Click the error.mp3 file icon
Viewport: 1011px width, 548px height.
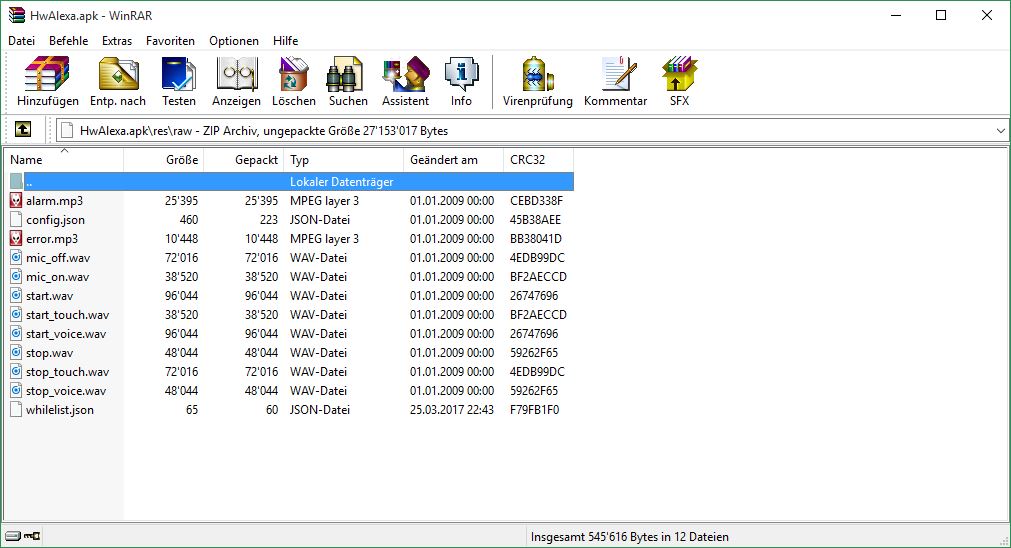tap(16, 239)
